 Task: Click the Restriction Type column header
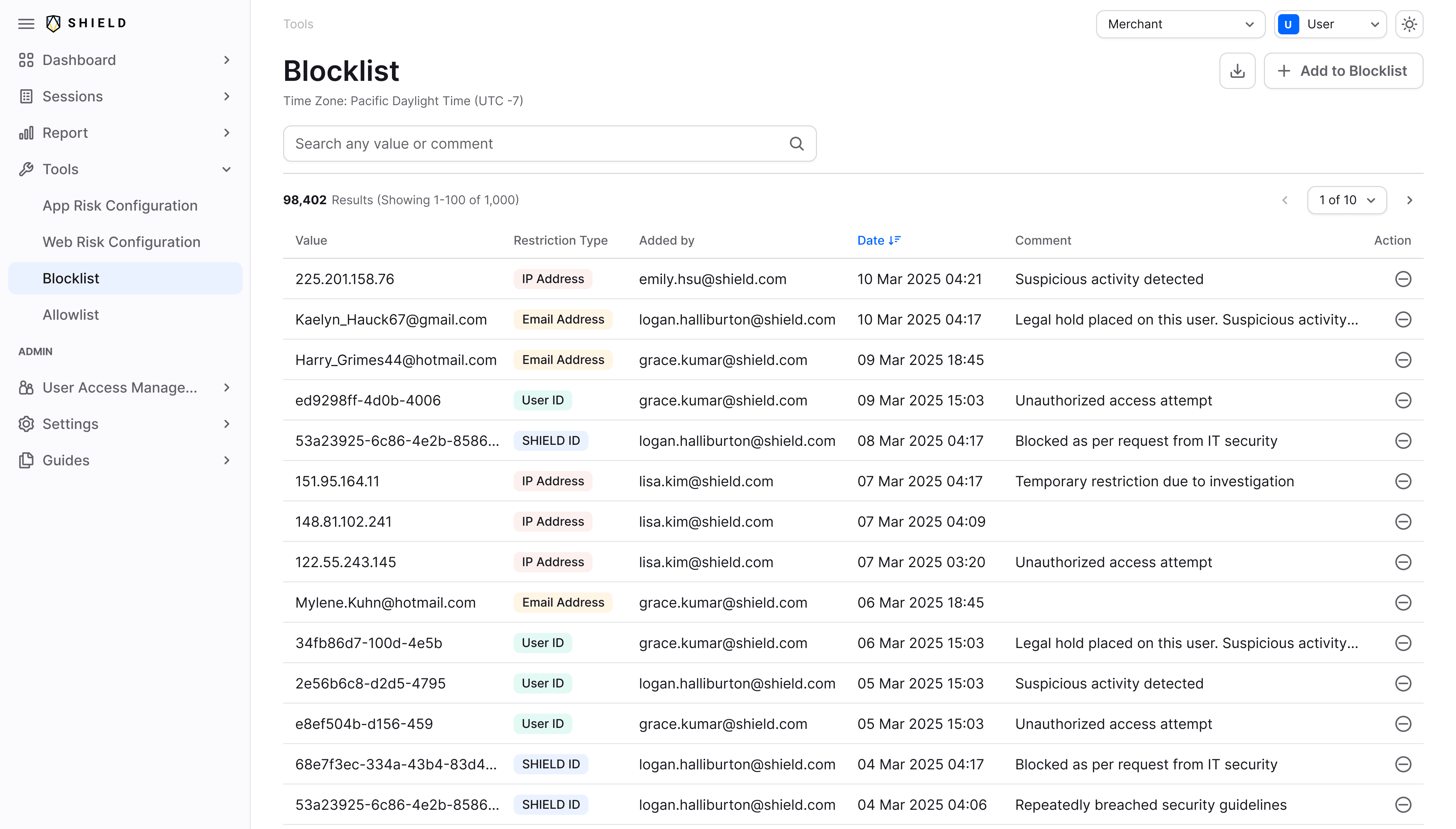560,240
